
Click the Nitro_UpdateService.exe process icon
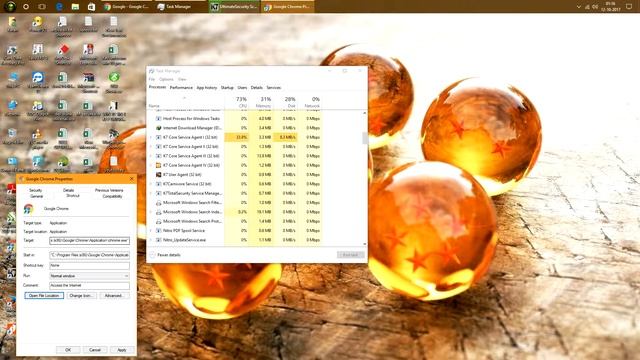158,240
